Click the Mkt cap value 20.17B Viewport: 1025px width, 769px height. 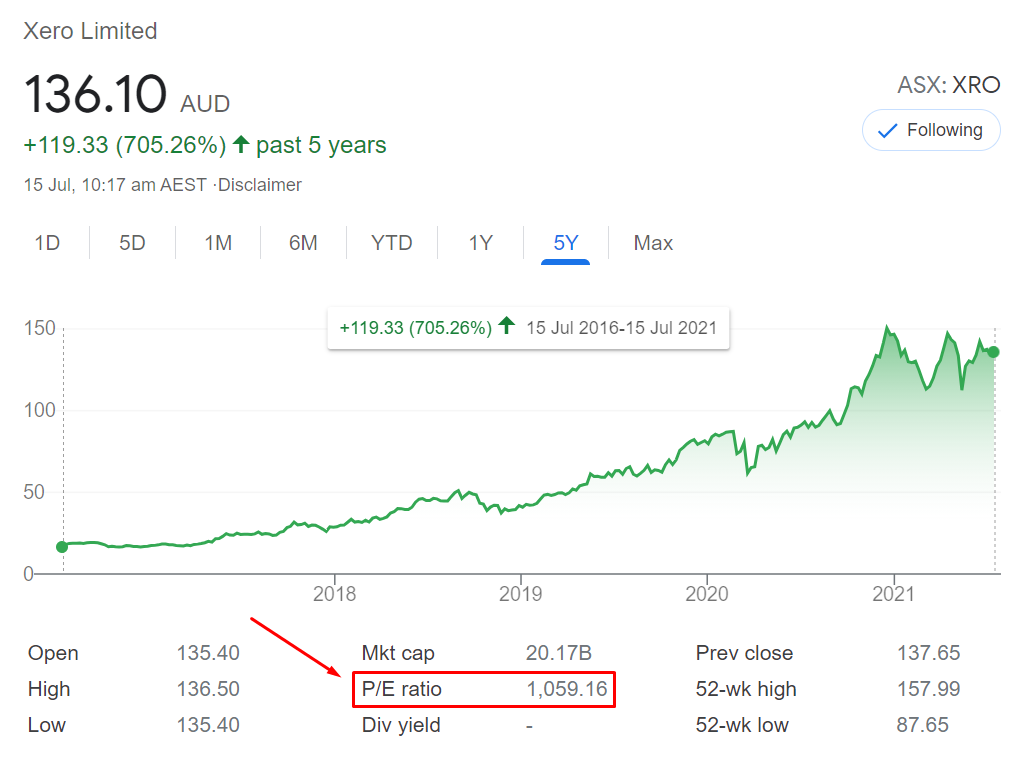[559, 653]
